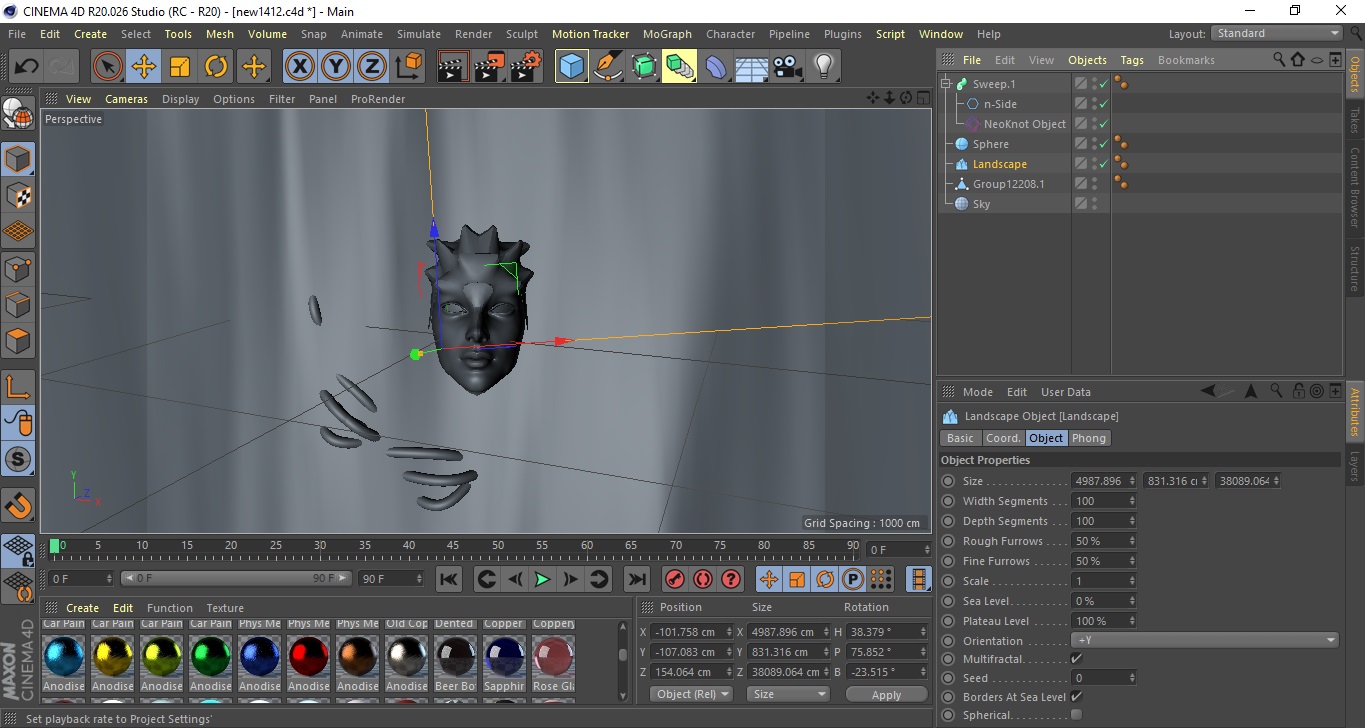The height and width of the screenshot is (728, 1365).
Task: Add a Cube primitive object
Action: (572, 67)
